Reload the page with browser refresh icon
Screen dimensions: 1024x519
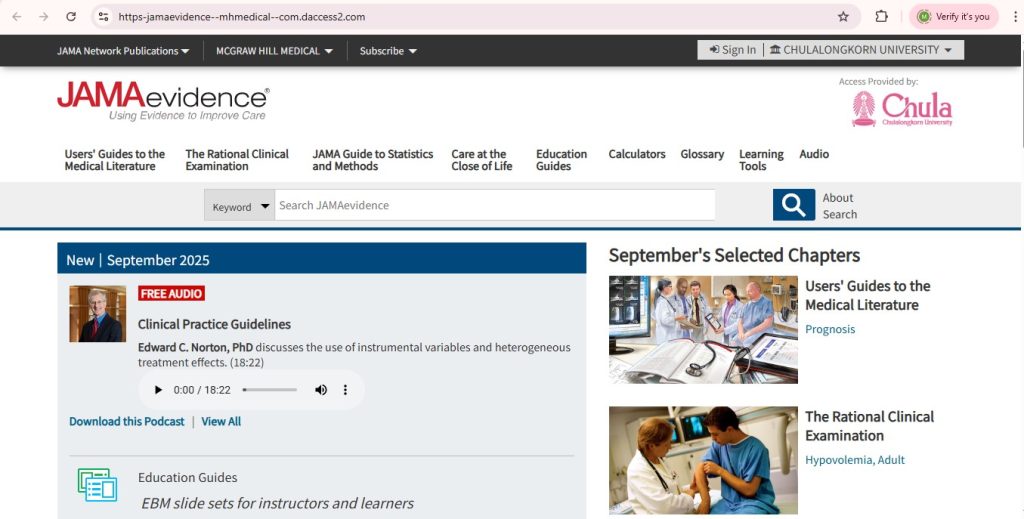click(71, 17)
